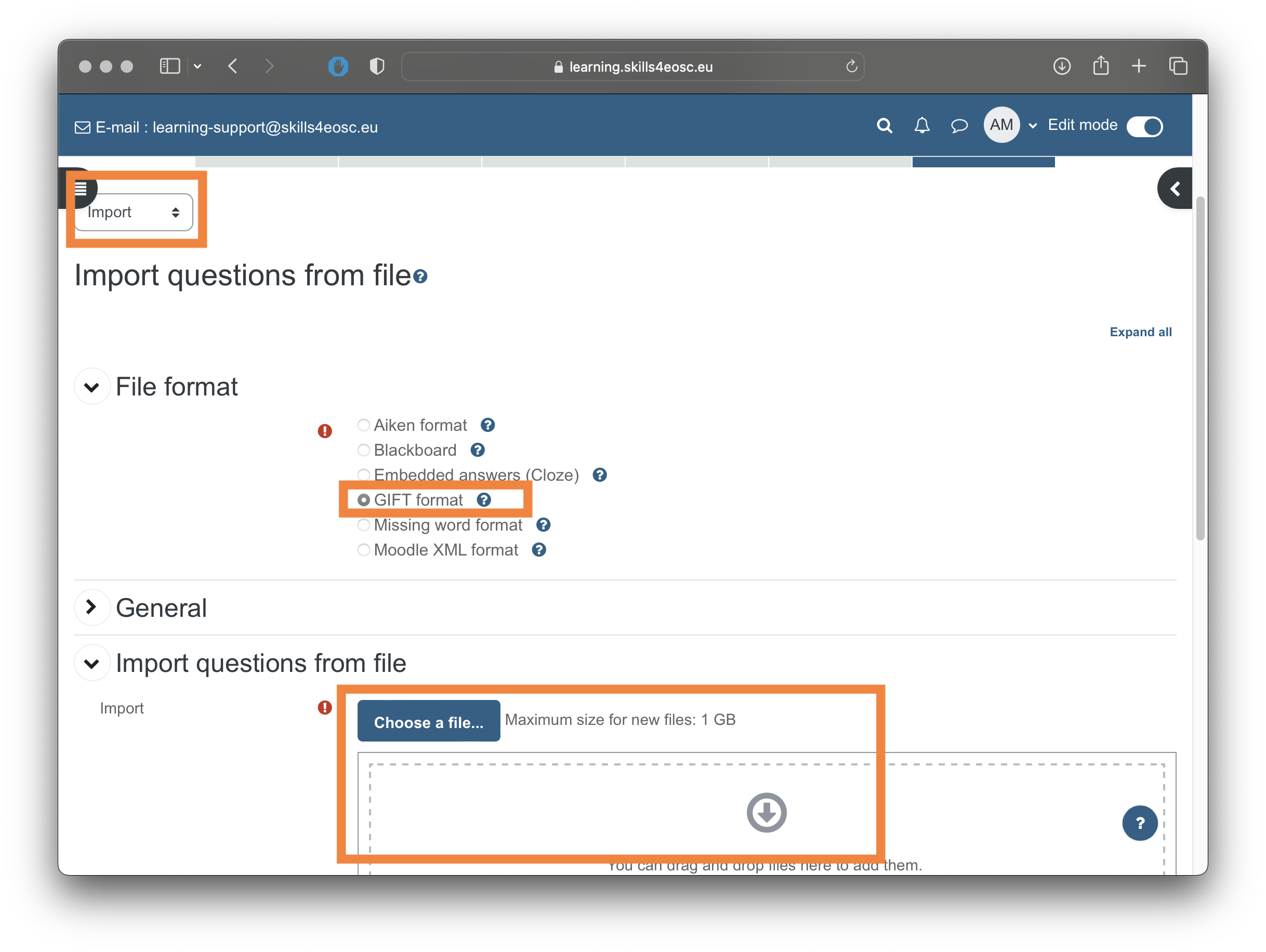The height and width of the screenshot is (952, 1266).
Task: Show Safari downloads icon
Action: tap(1062, 67)
